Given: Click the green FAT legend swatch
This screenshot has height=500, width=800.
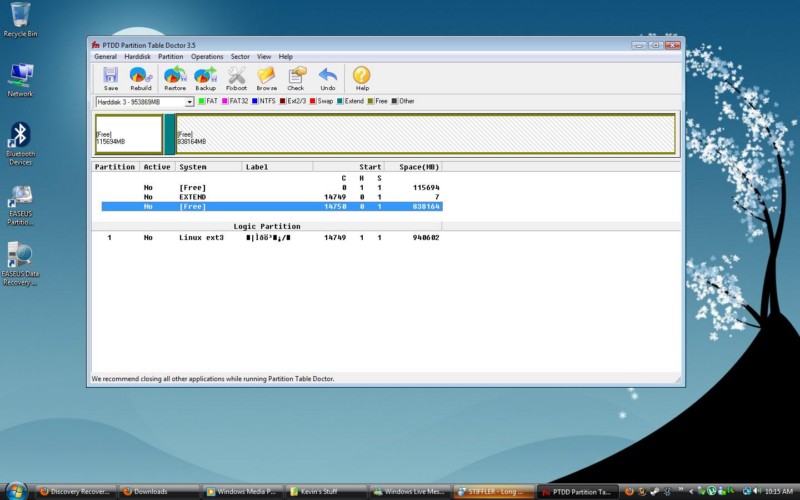Looking at the screenshot, I should (202, 102).
